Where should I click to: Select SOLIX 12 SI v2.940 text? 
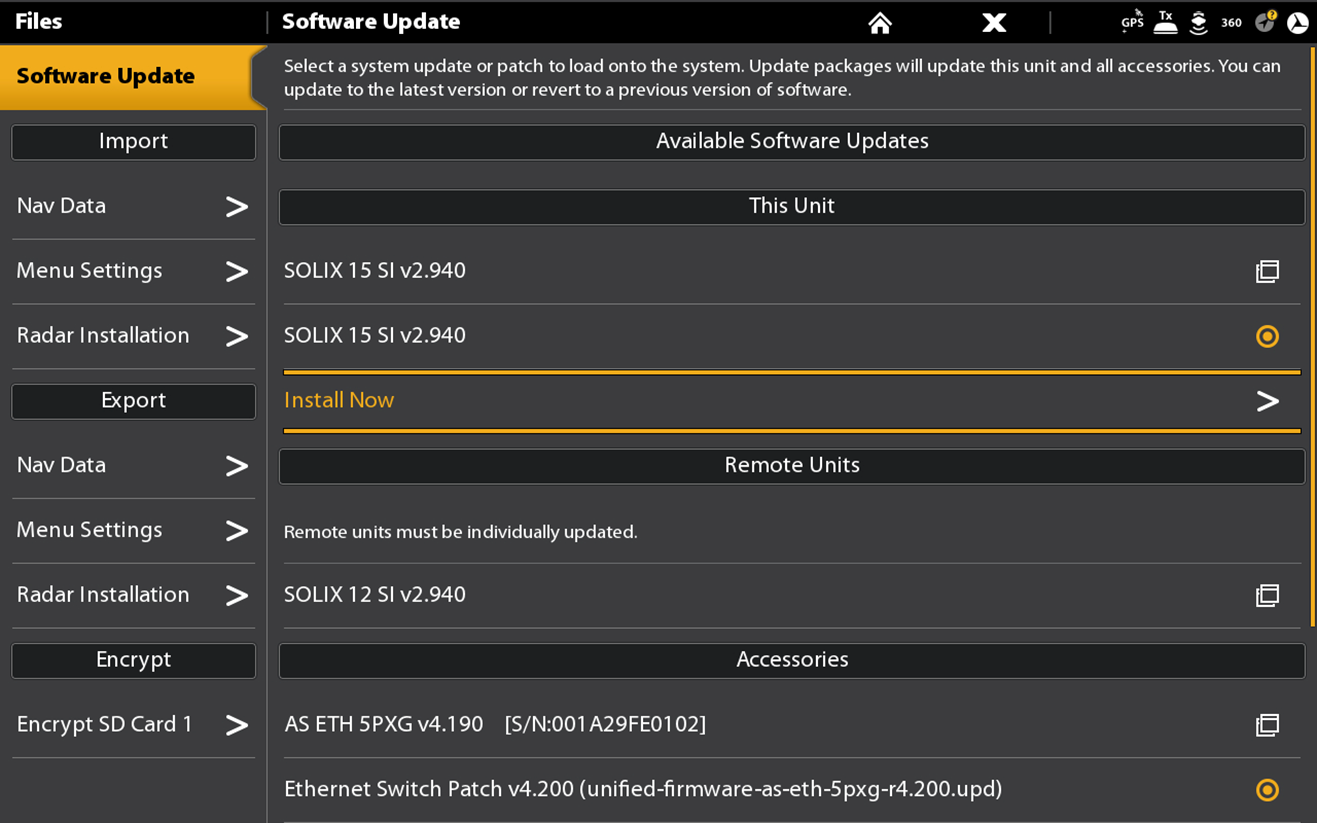[x=375, y=595]
